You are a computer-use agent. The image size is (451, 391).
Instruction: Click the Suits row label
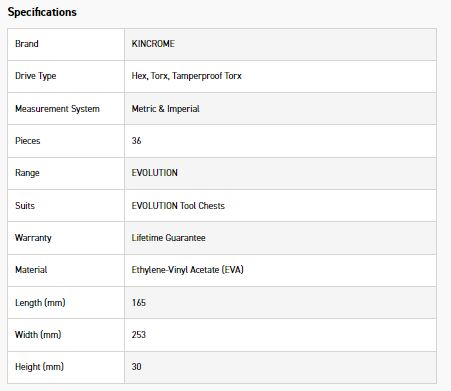pyautogui.click(x=25, y=206)
